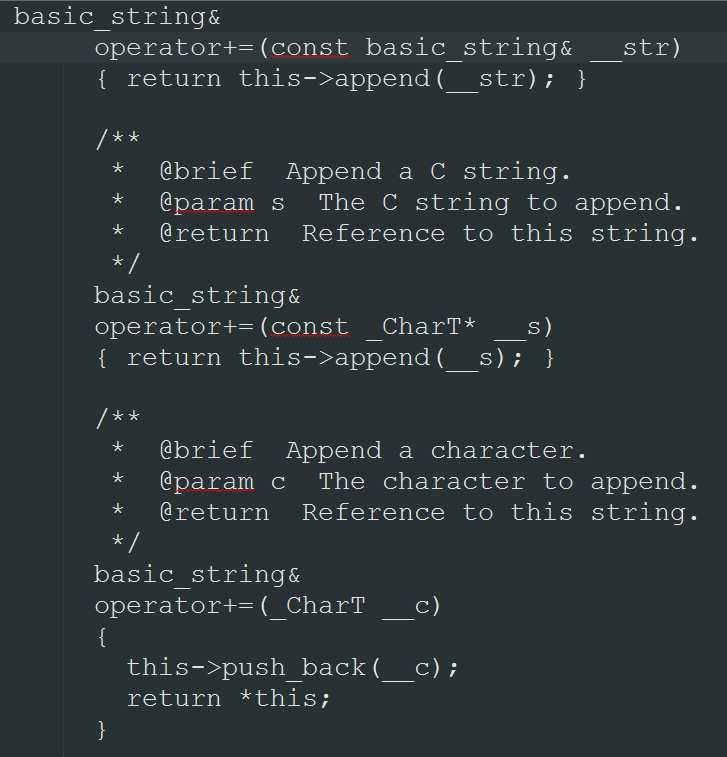Click the 'Append a C string.' brief comment
This screenshot has width=727, height=757.
pyautogui.click(x=428, y=172)
